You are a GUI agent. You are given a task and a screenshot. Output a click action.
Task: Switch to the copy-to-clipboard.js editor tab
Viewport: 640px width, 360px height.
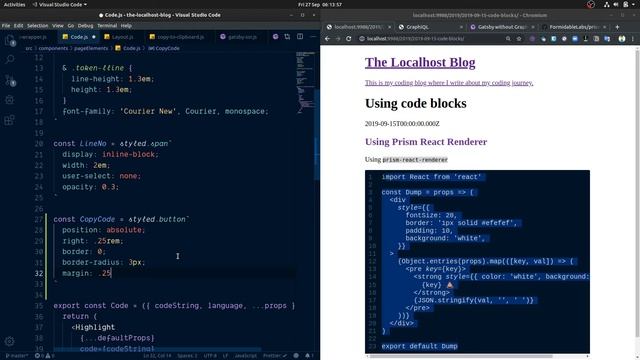[x=180, y=37]
